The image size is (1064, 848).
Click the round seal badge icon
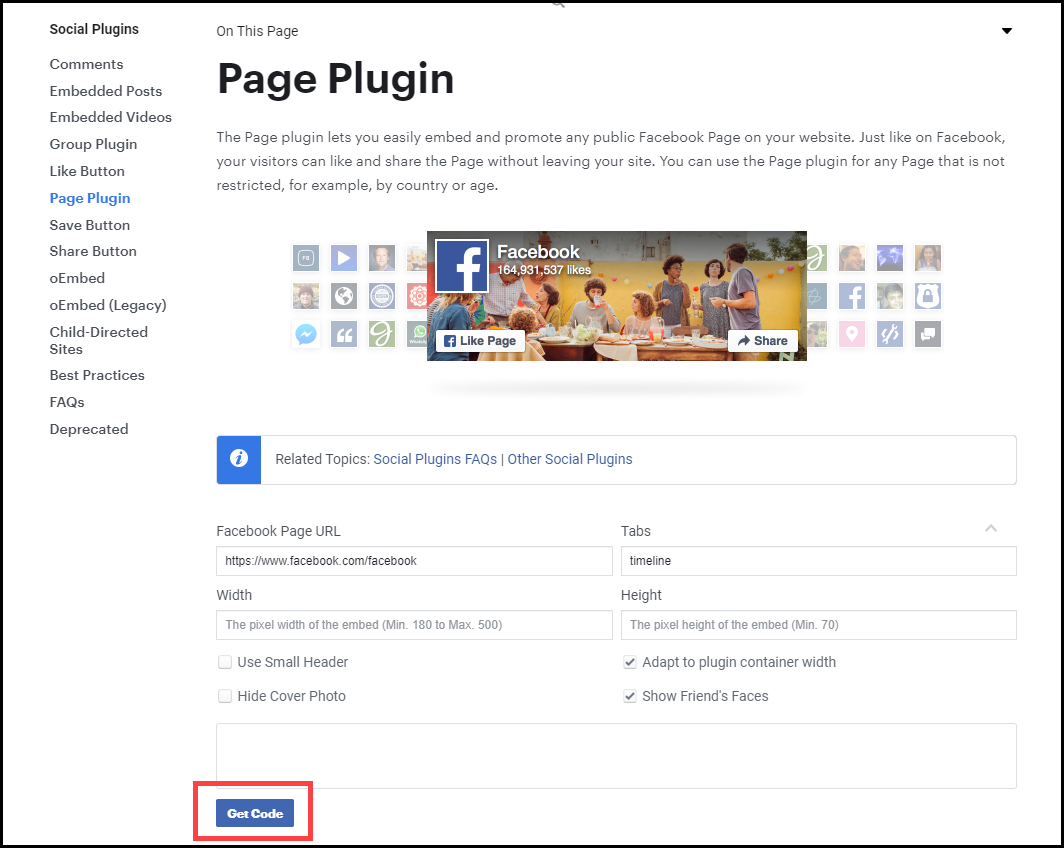coord(382,296)
